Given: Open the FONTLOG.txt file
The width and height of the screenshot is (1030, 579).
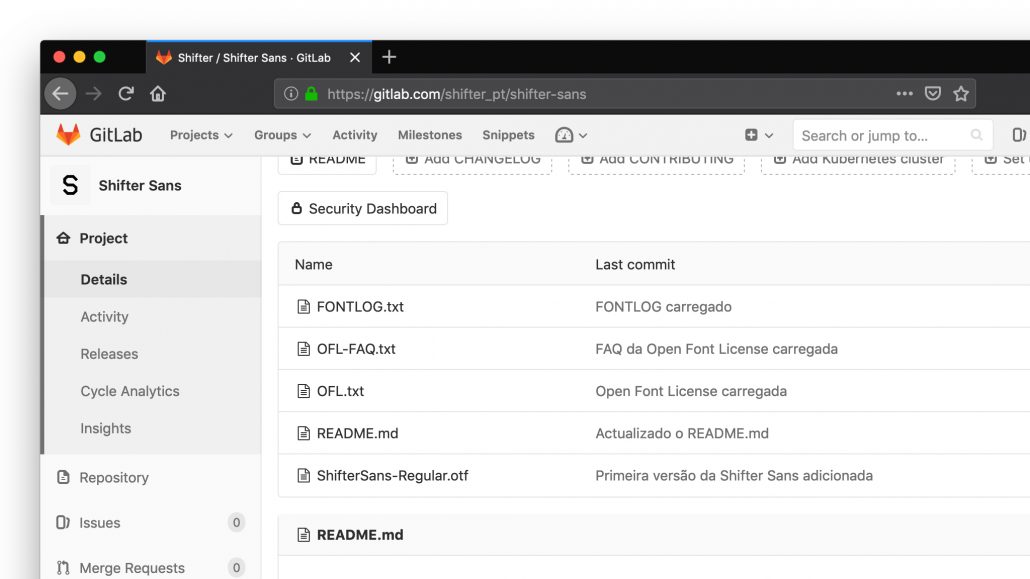Looking at the screenshot, I should coord(360,307).
